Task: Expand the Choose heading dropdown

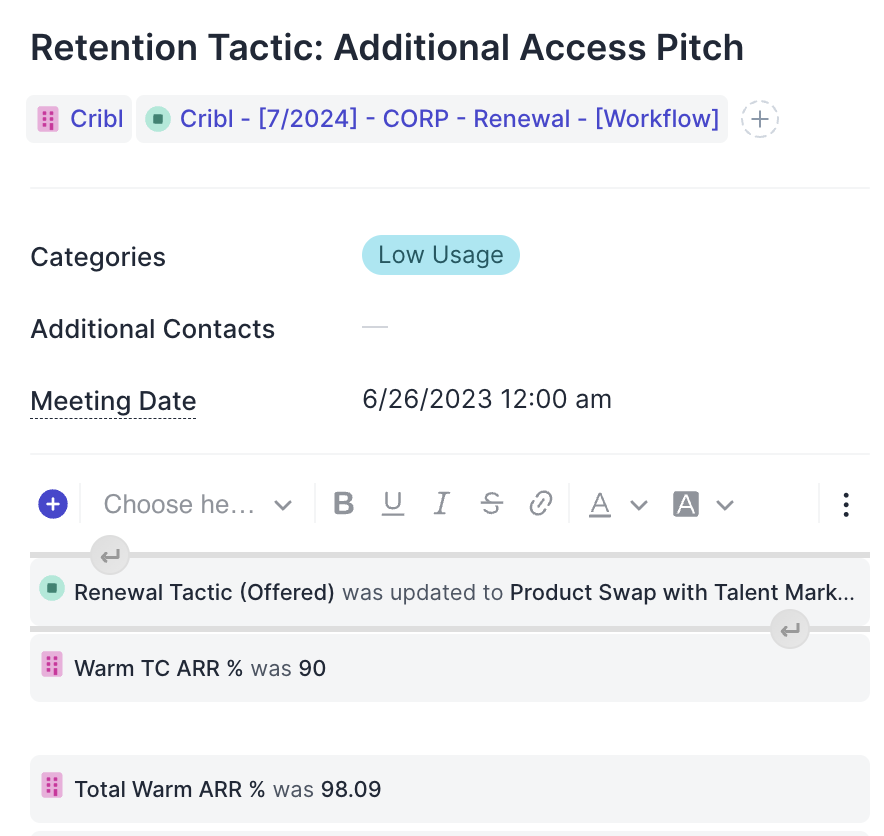Action: 198,504
